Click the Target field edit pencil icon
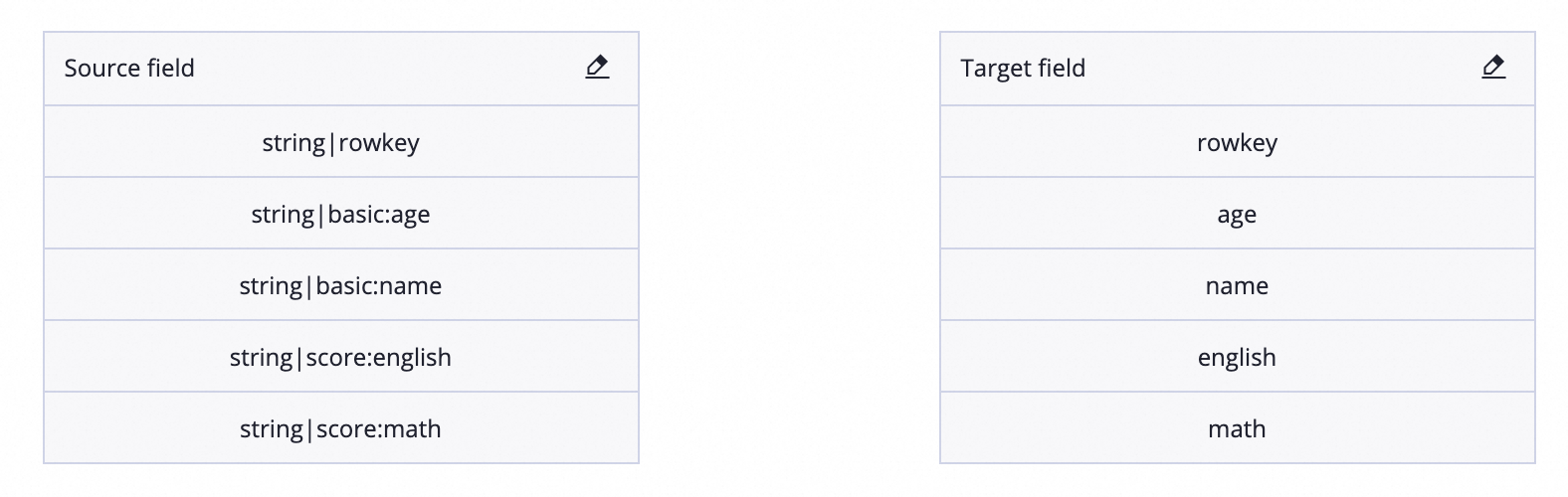1568x497 pixels. pyautogui.click(x=1493, y=68)
